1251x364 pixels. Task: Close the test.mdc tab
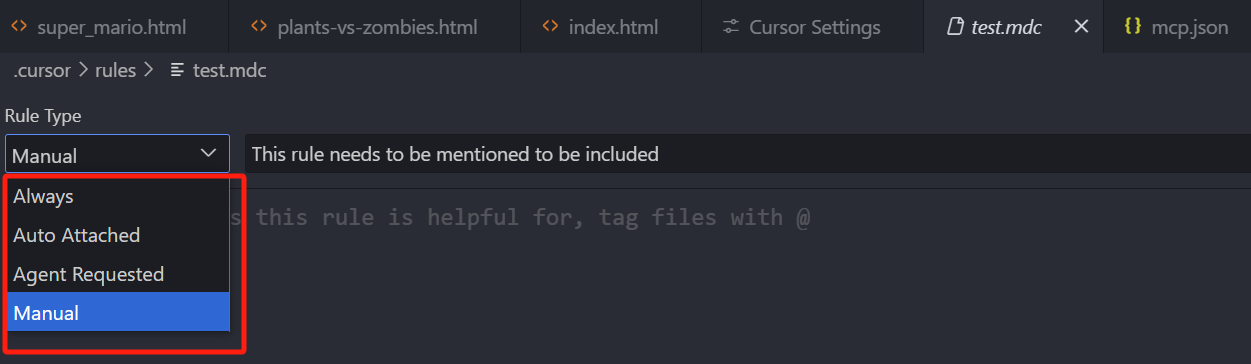pyautogui.click(x=1081, y=27)
